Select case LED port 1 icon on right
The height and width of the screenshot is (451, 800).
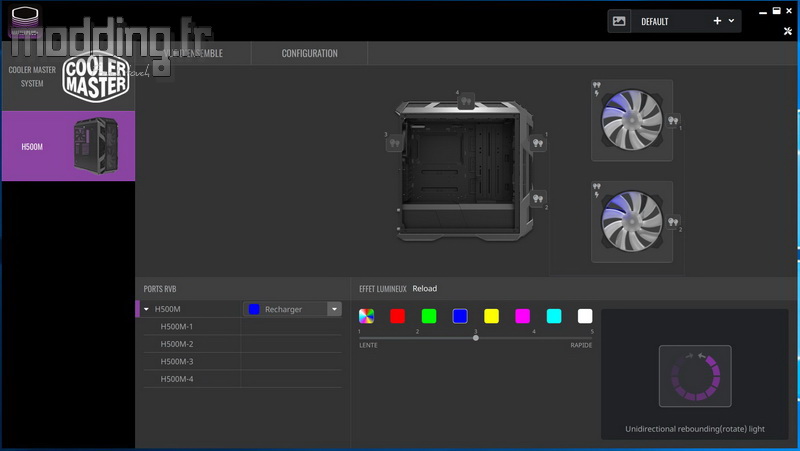[x=538, y=143]
